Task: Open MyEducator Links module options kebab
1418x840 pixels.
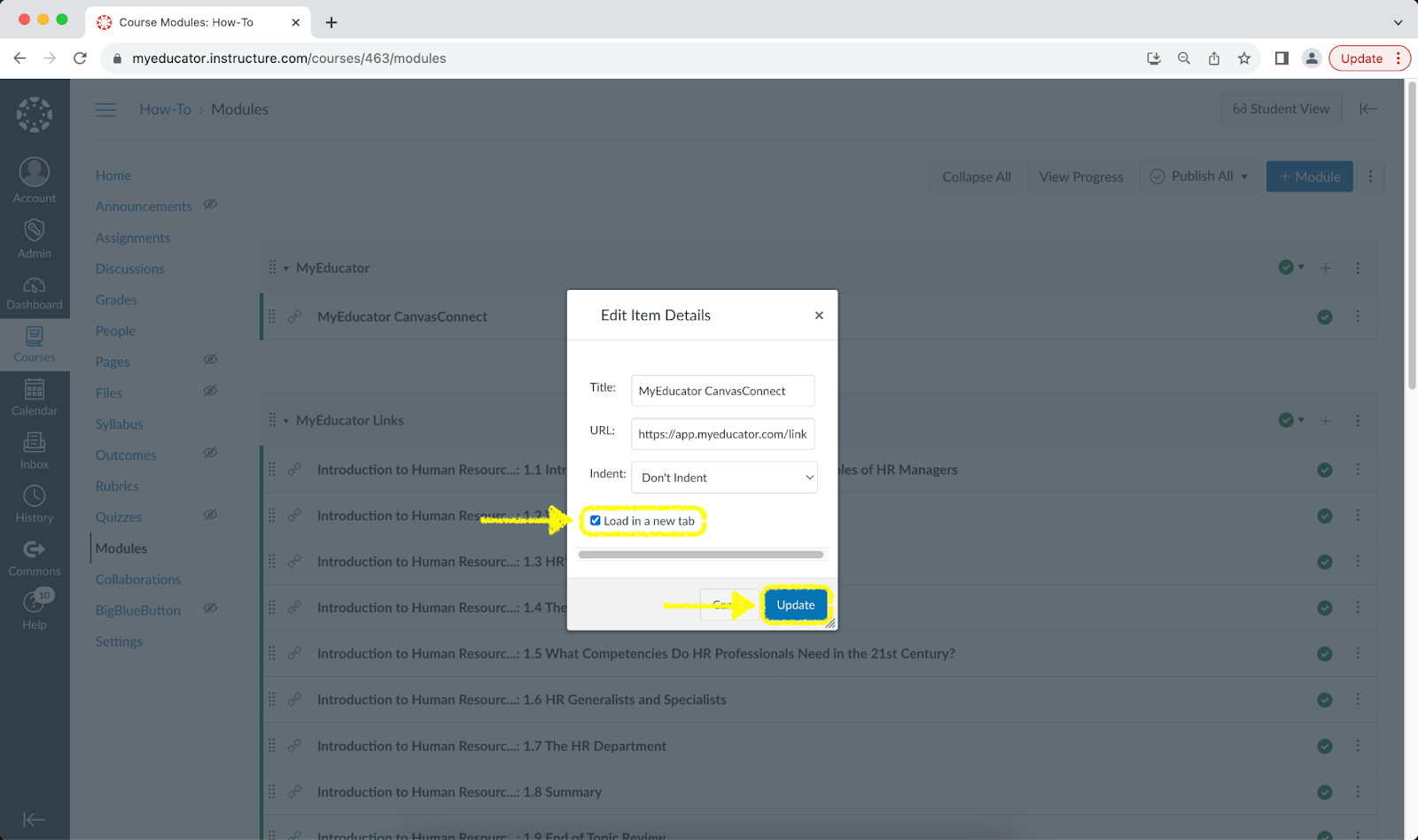Action: [1358, 421]
